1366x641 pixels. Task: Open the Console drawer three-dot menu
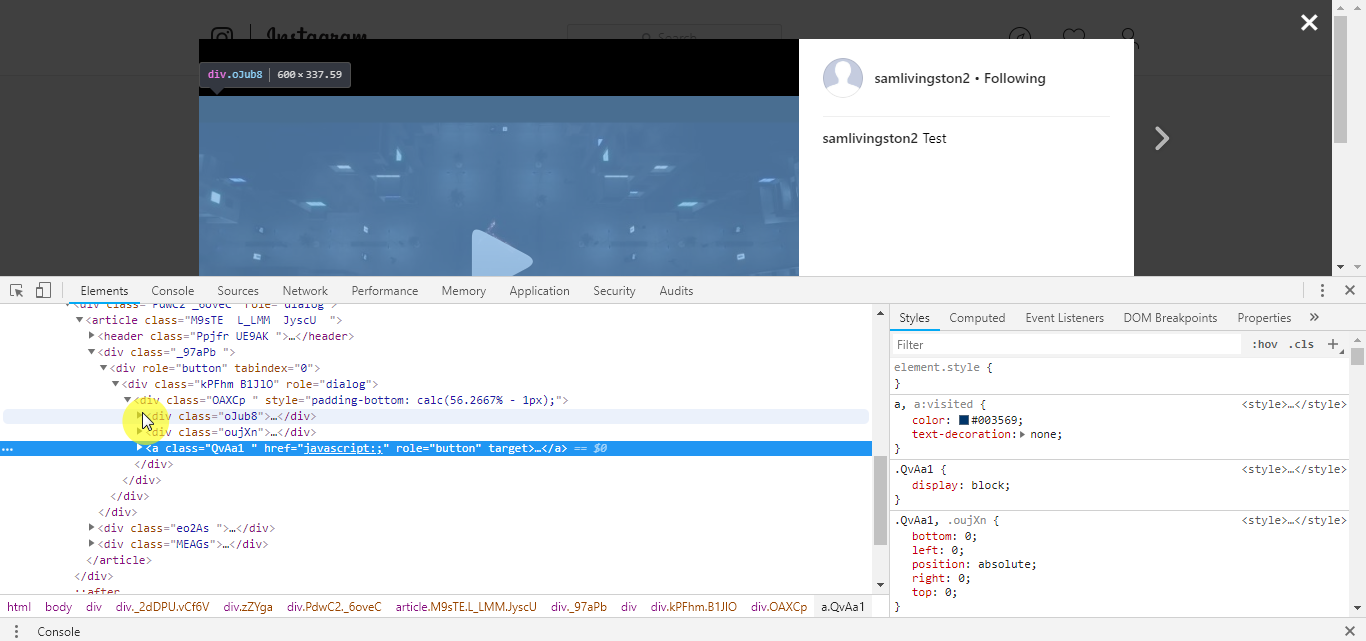coord(16,632)
